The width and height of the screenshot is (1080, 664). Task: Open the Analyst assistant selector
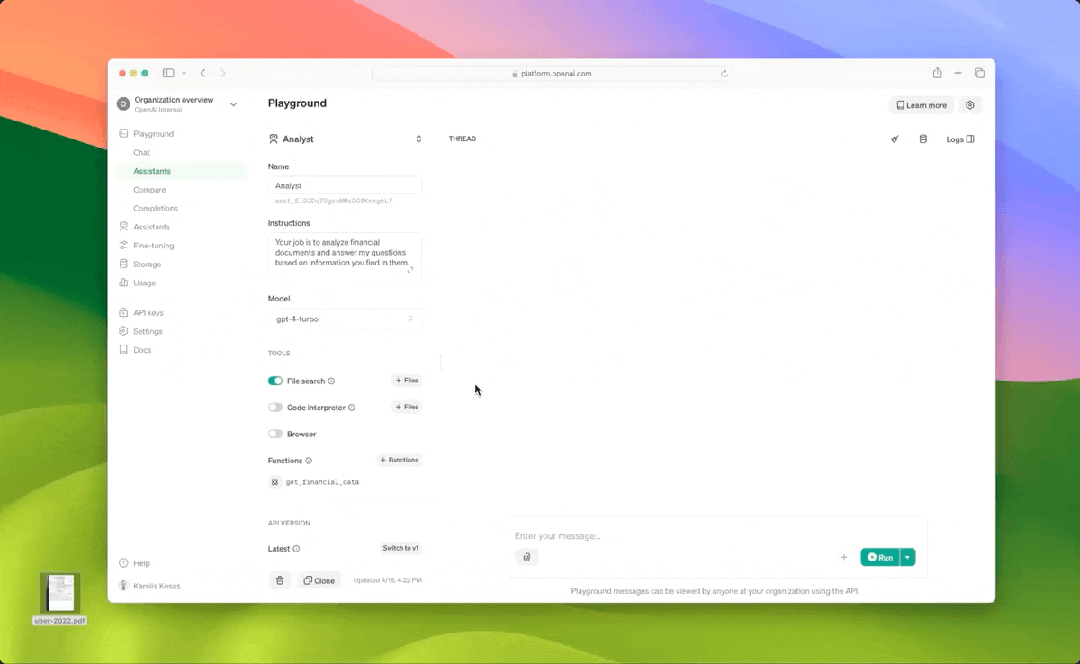tap(345, 139)
